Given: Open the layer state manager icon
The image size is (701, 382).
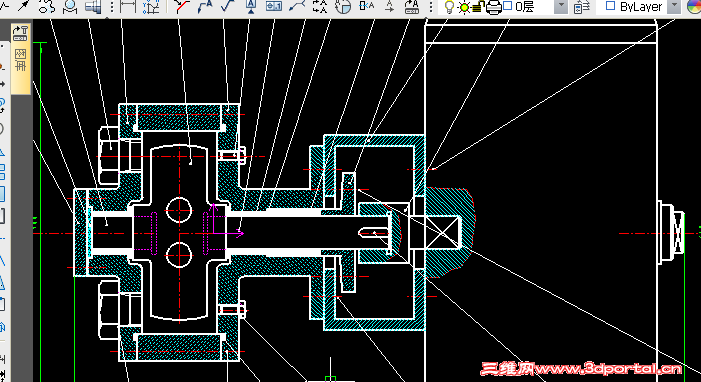Looking at the screenshot, I should coord(581,7).
